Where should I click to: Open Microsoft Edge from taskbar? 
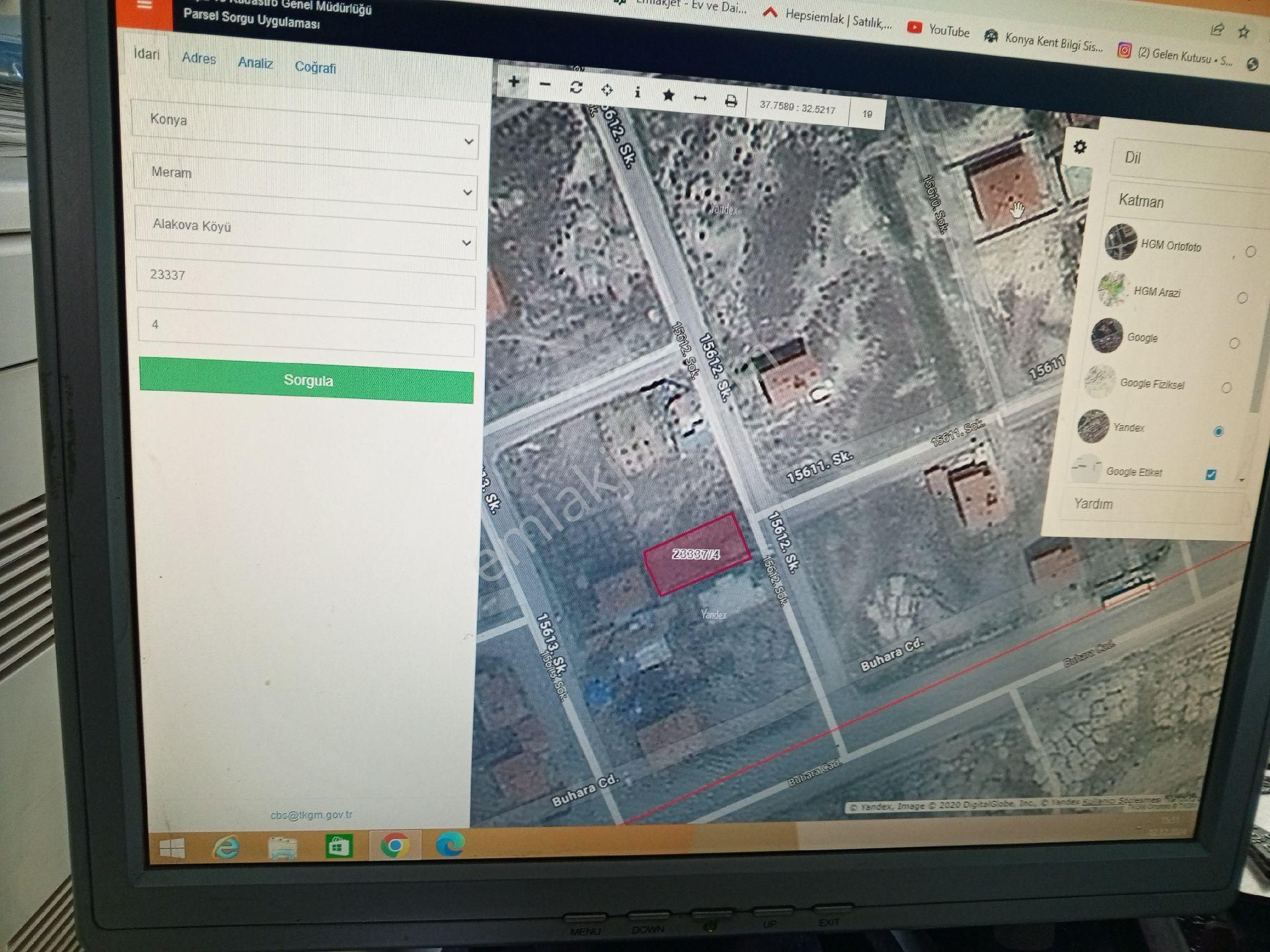point(450,844)
